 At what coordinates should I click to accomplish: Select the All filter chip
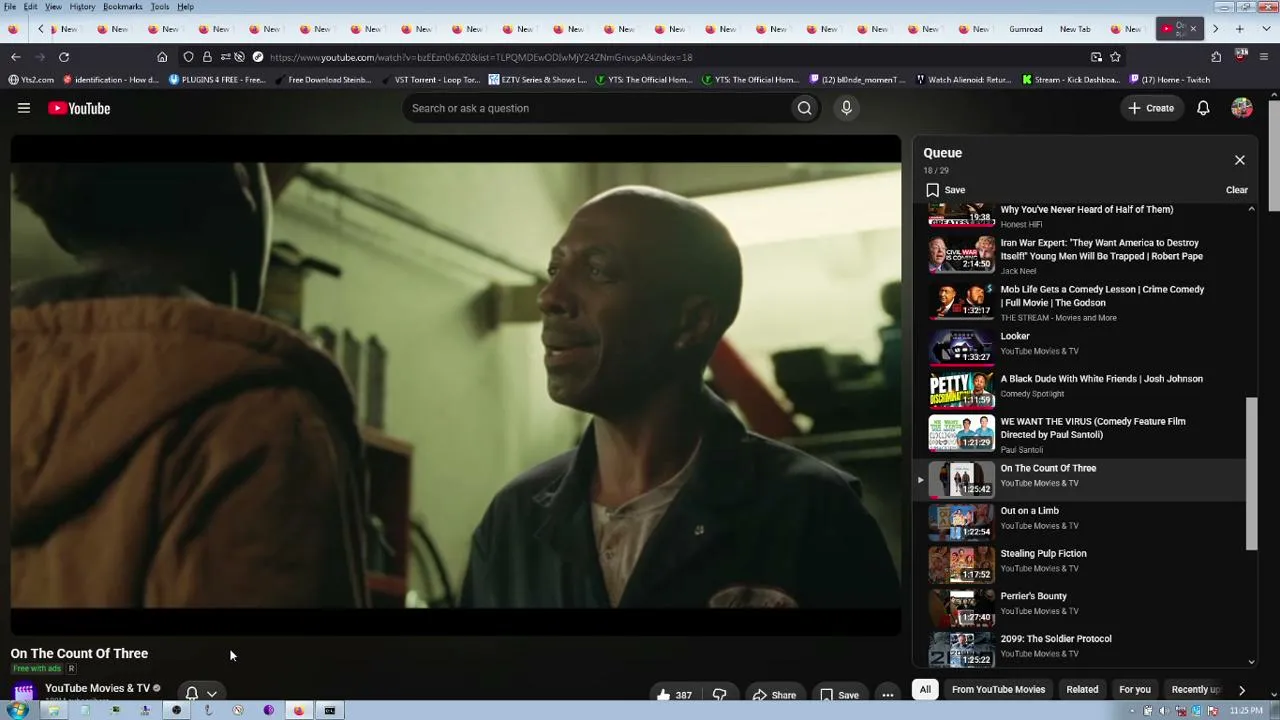coord(925,689)
